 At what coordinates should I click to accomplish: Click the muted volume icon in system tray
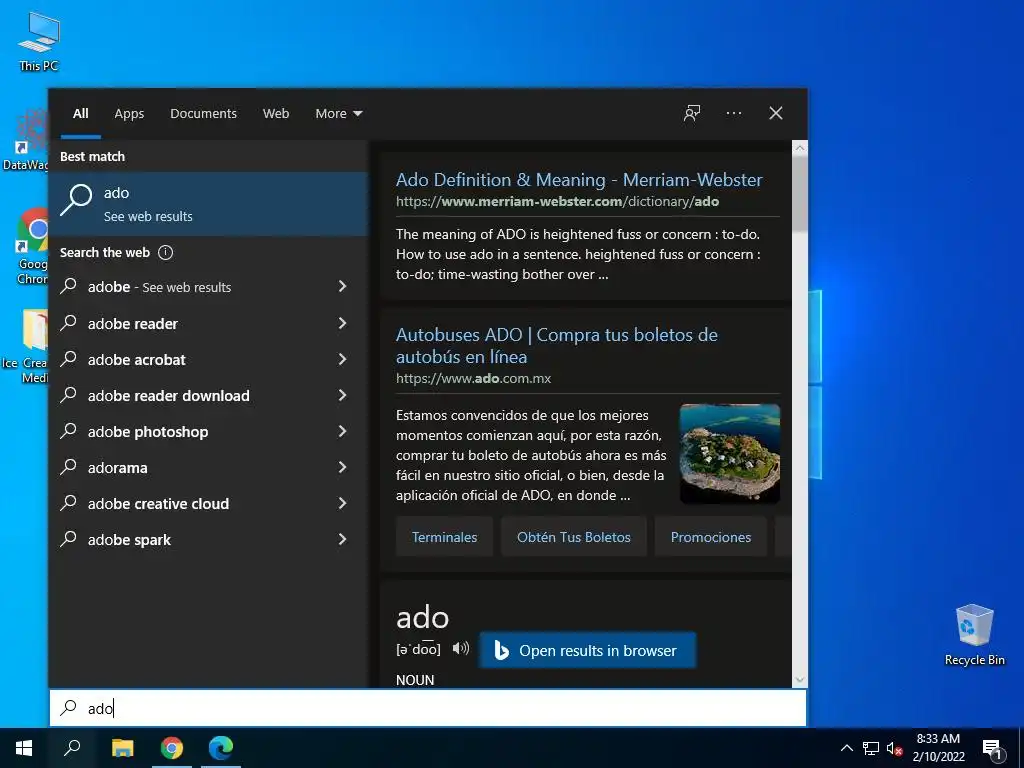tap(894, 748)
